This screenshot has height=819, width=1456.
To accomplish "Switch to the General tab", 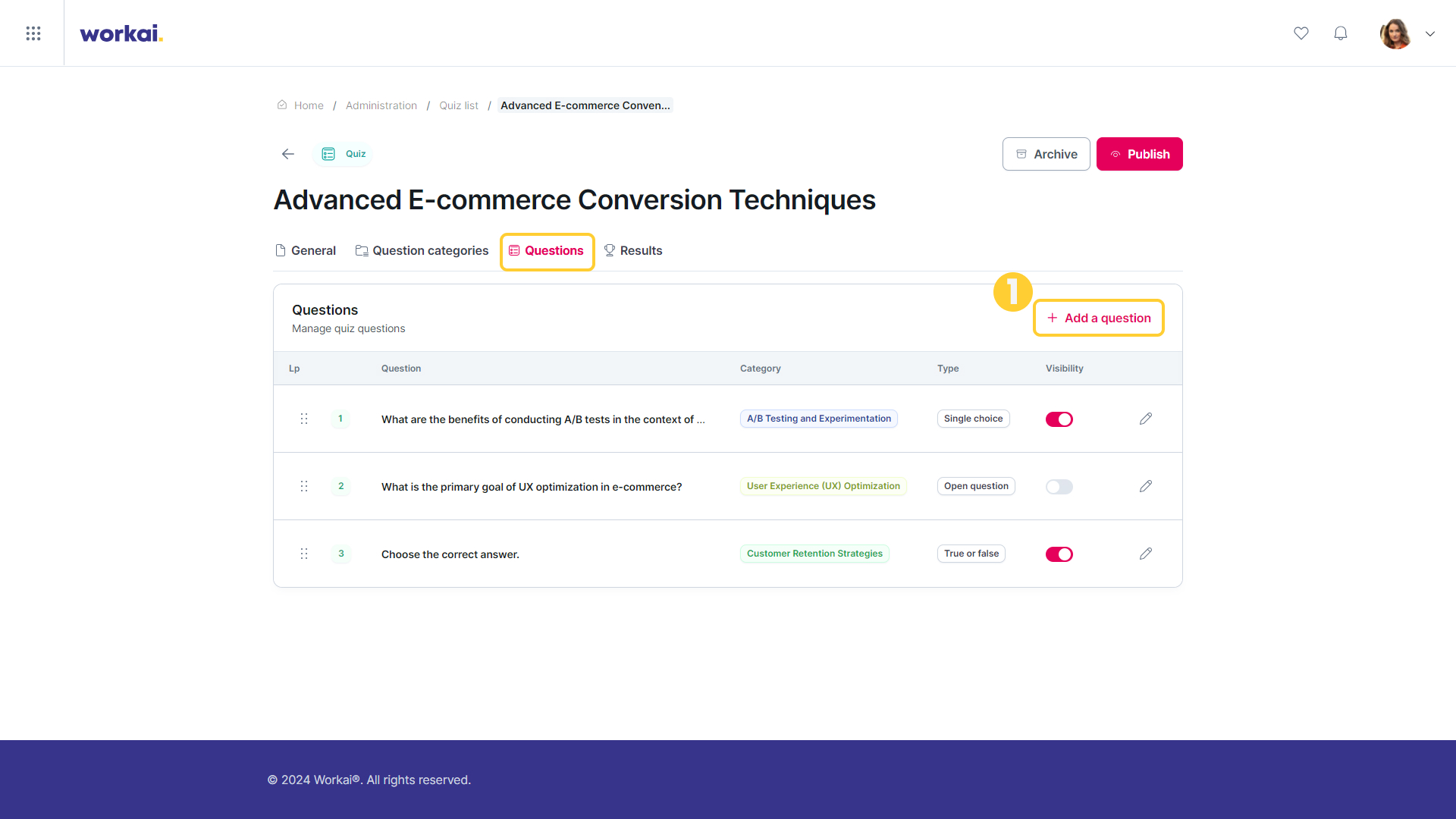I will (x=306, y=251).
